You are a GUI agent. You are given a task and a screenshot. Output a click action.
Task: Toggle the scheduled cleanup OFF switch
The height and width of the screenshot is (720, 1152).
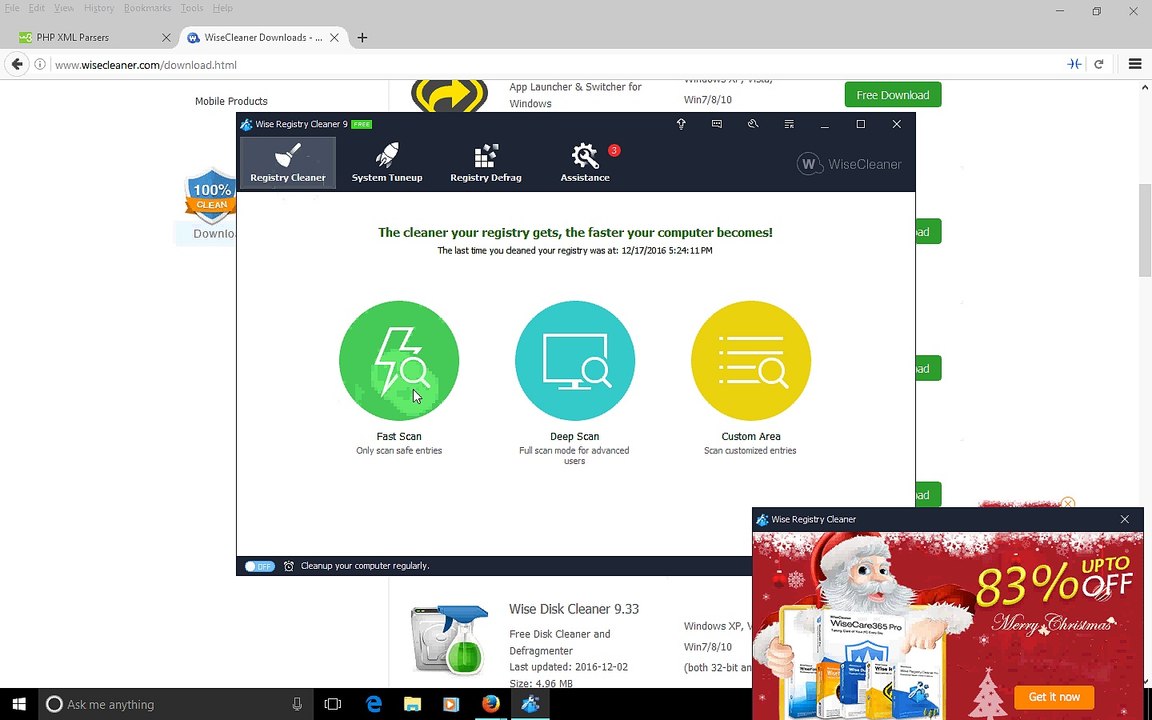coord(259,566)
